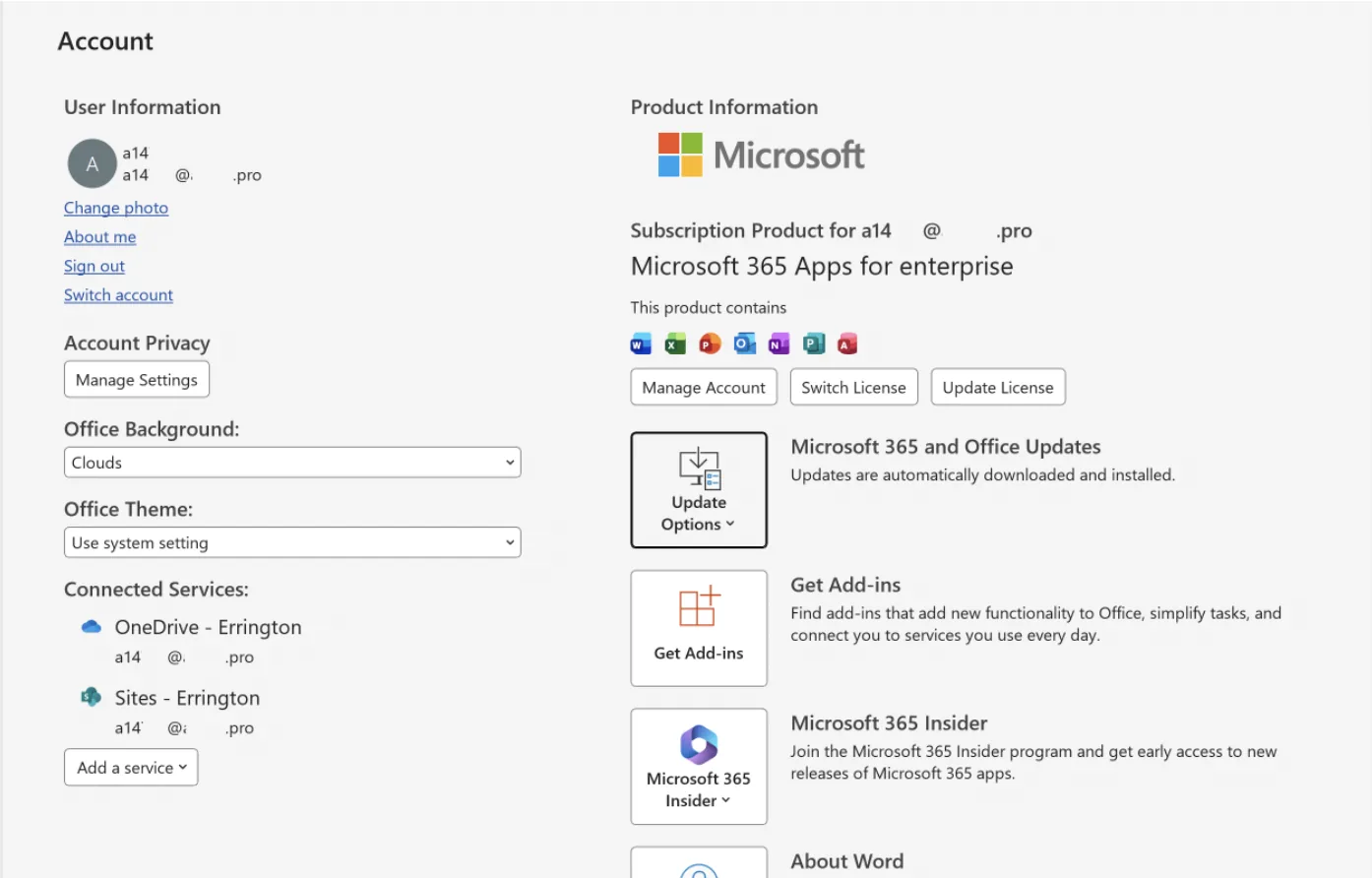Follow the Switch account link
1372x878 pixels.
click(x=118, y=295)
